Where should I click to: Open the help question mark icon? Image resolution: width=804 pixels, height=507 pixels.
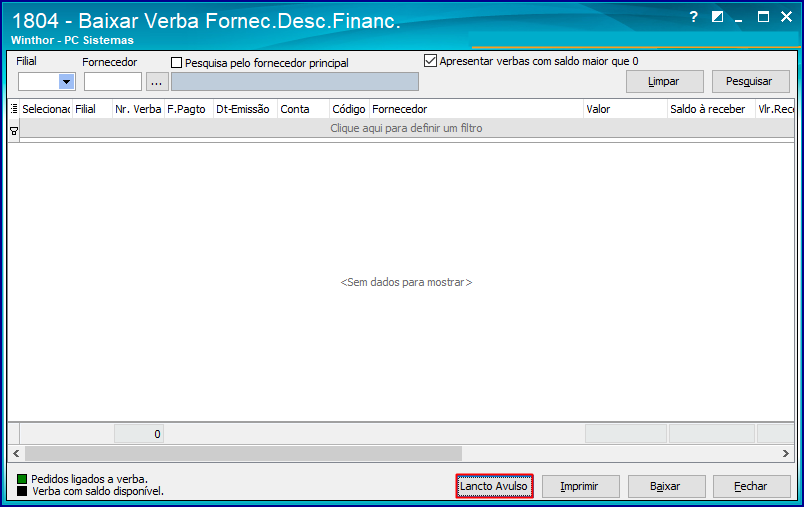(693, 17)
